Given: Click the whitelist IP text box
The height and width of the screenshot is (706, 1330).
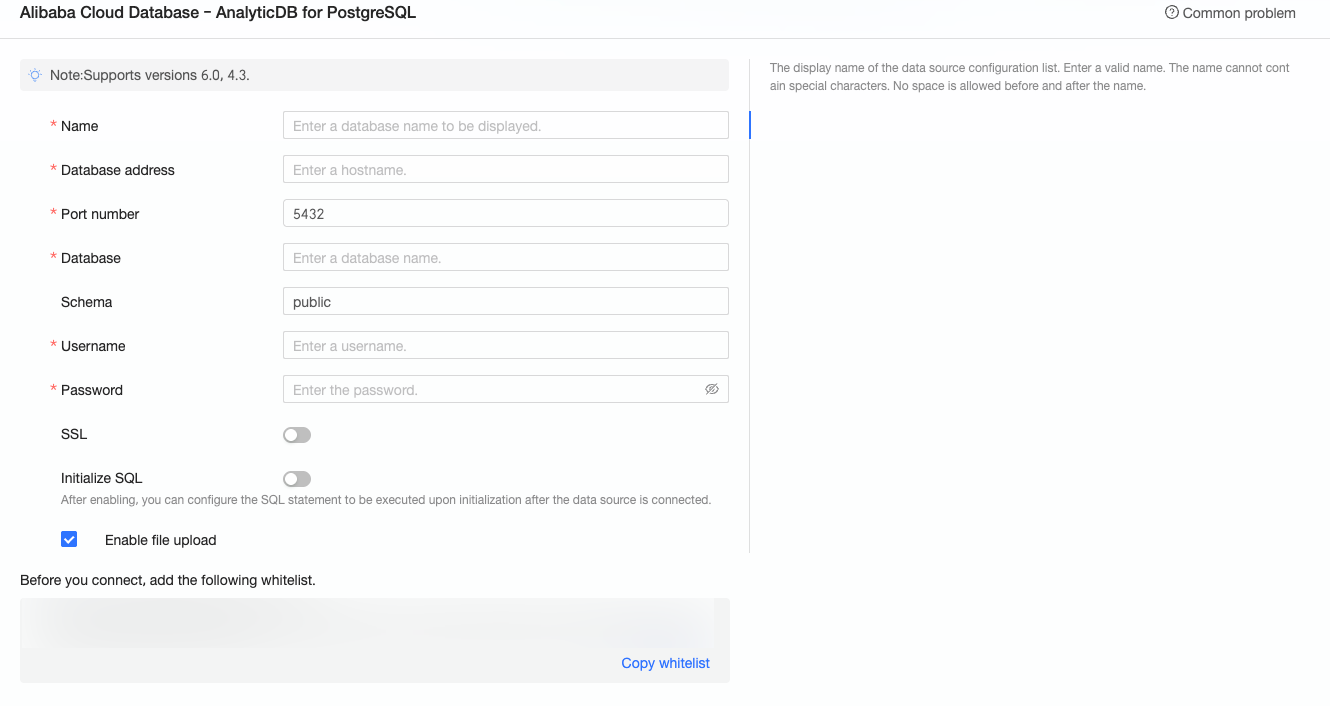Looking at the screenshot, I should [x=370, y=625].
